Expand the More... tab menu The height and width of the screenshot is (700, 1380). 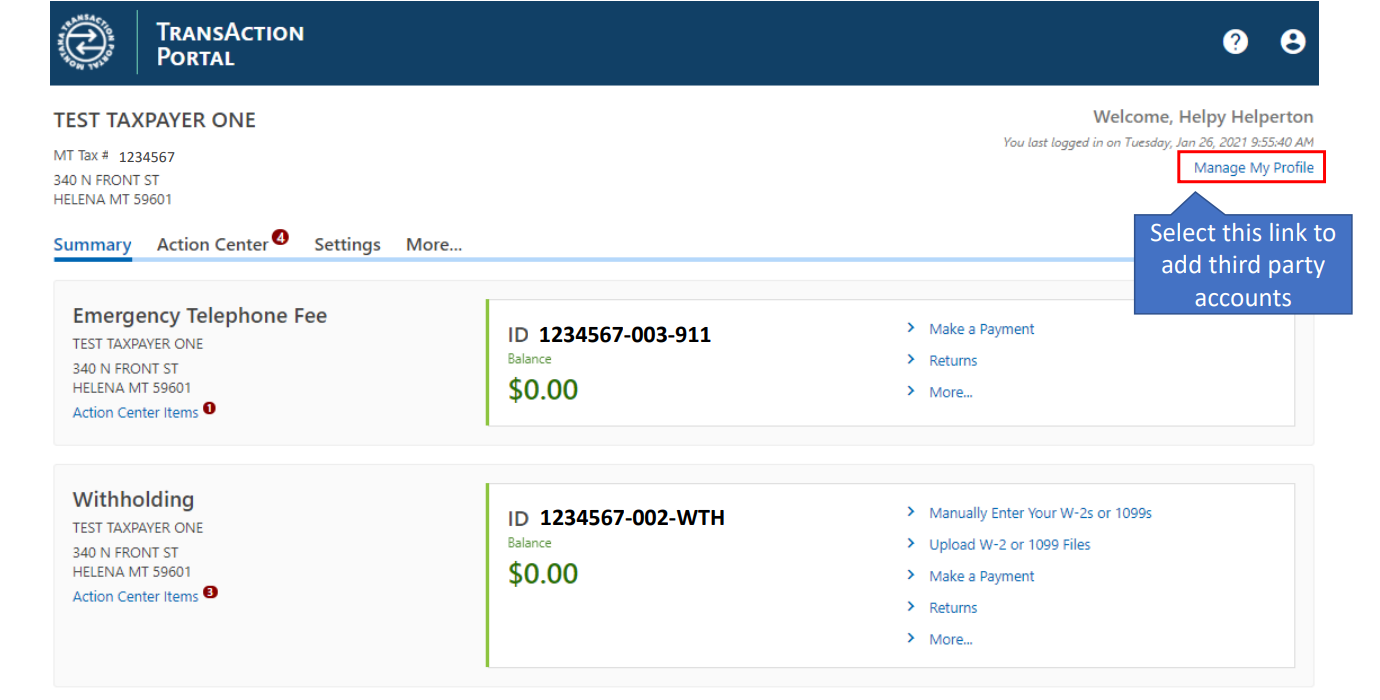[x=433, y=245]
